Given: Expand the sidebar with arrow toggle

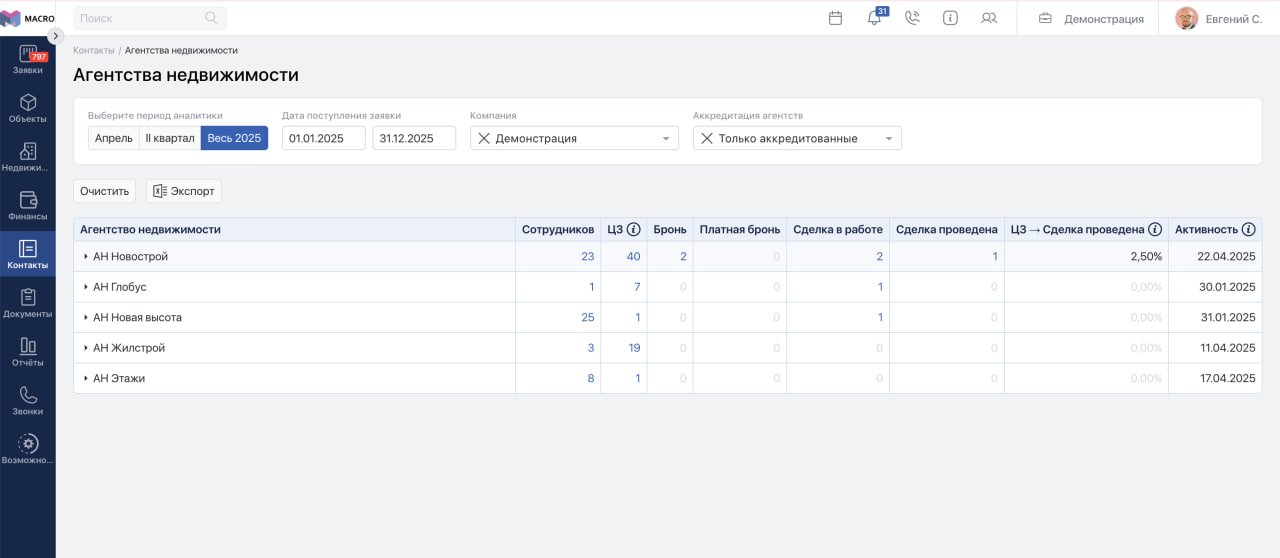Looking at the screenshot, I should pos(56,35).
